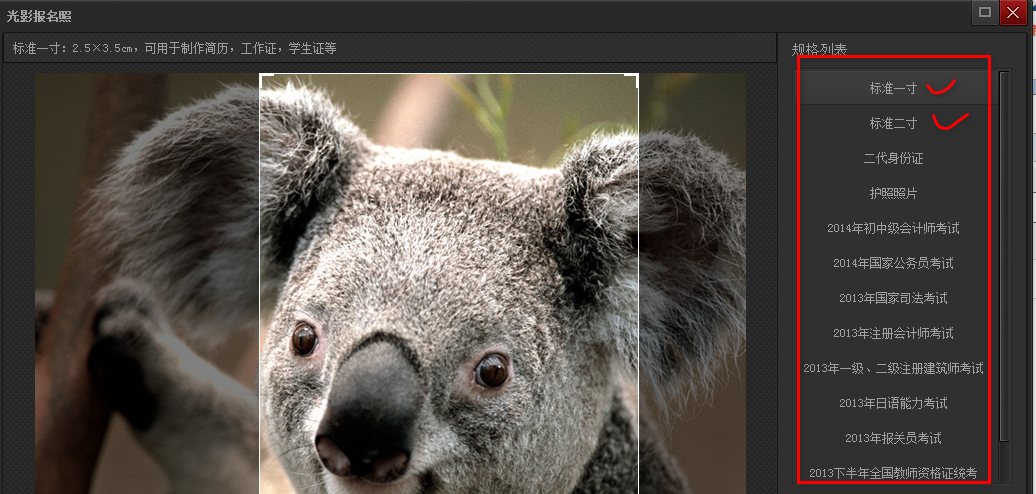Click the spec list vertical scrollbar
Image resolution: width=1036 pixels, height=494 pixels.
(x=1004, y=256)
